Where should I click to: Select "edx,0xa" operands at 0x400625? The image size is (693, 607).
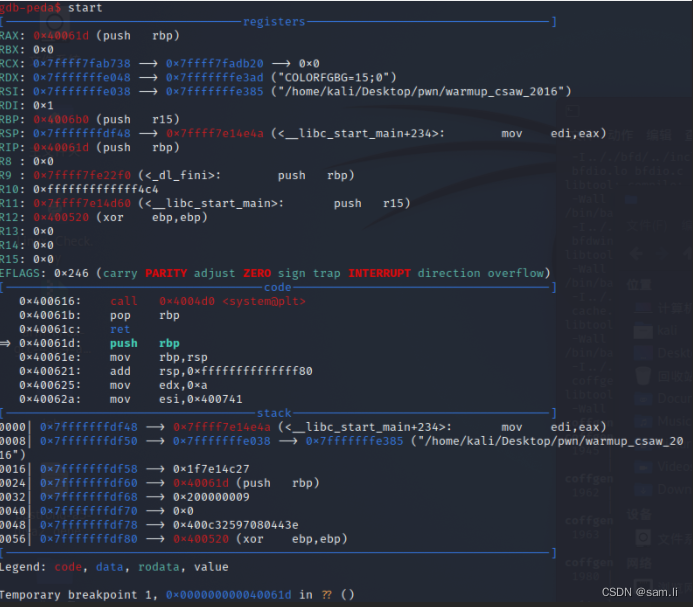[x=183, y=386]
